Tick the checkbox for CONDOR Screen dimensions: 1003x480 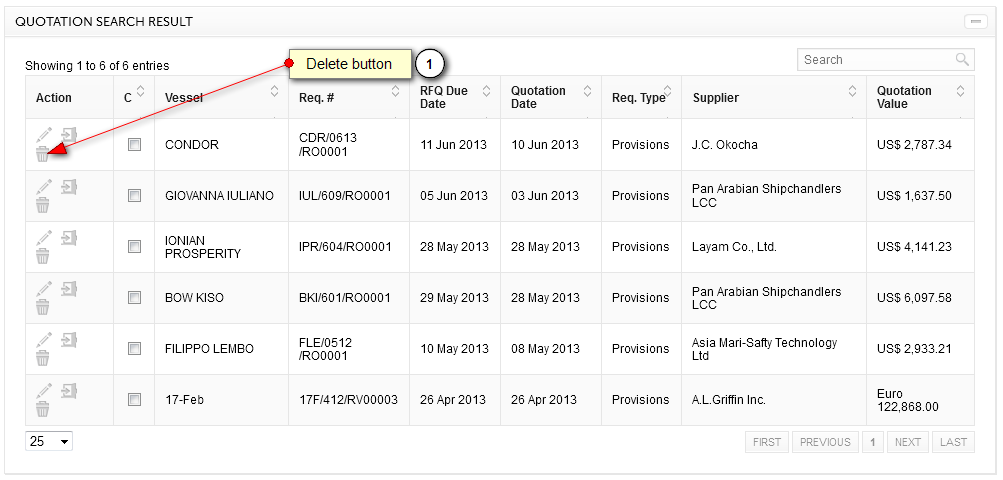point(134,145)
